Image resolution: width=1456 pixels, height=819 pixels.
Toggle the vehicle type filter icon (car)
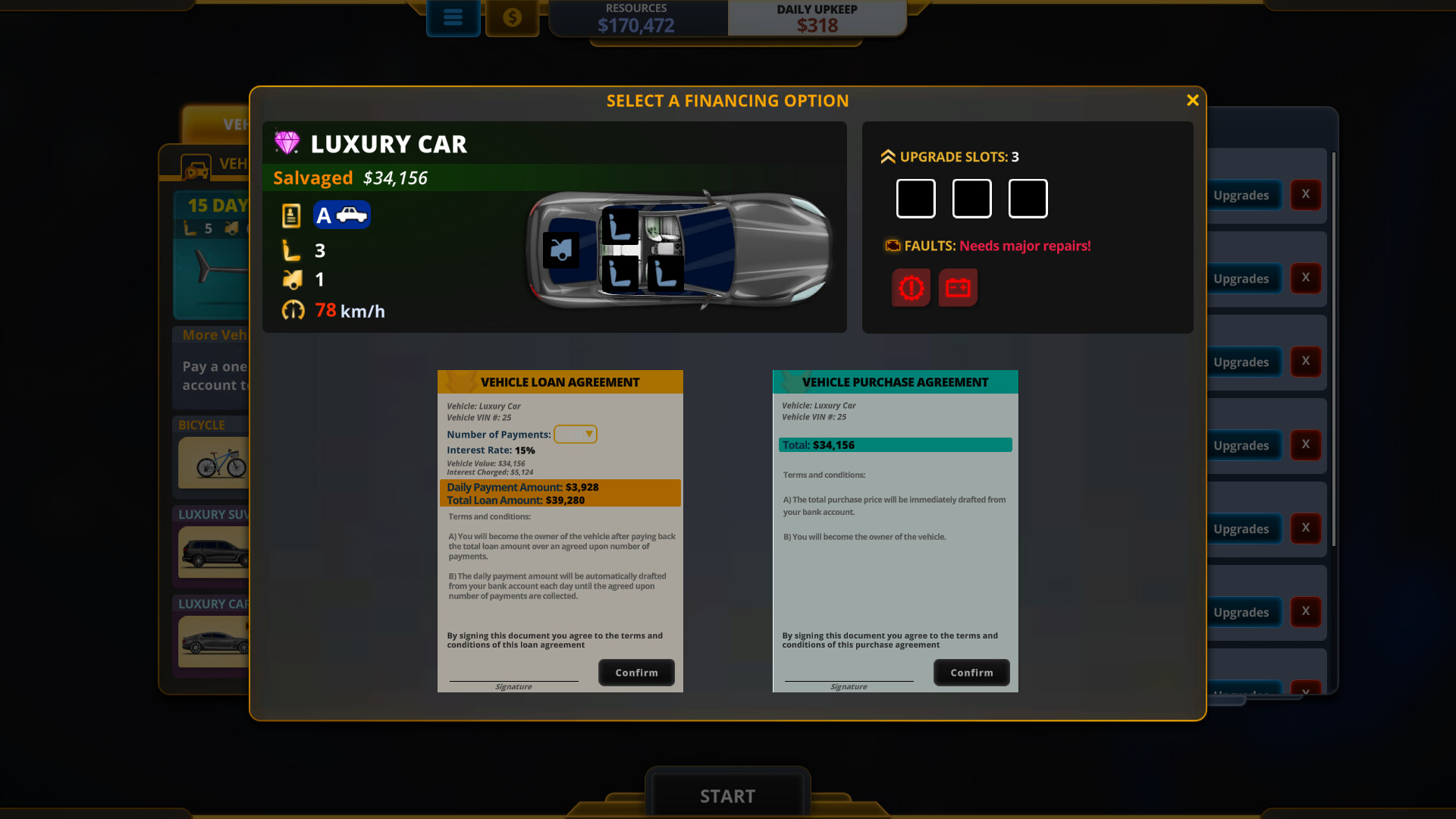[351, 215]
